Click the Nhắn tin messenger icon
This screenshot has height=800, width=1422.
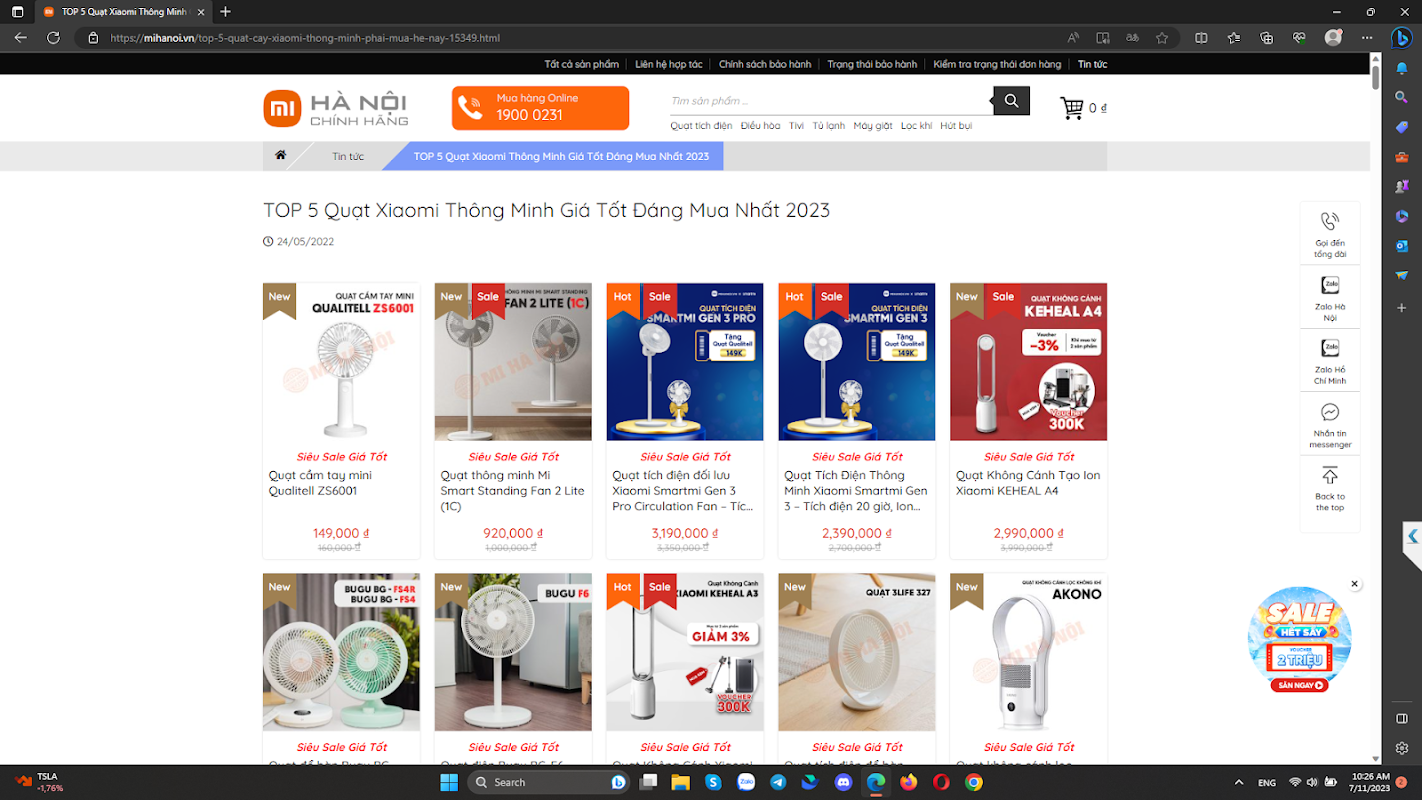1330,412
